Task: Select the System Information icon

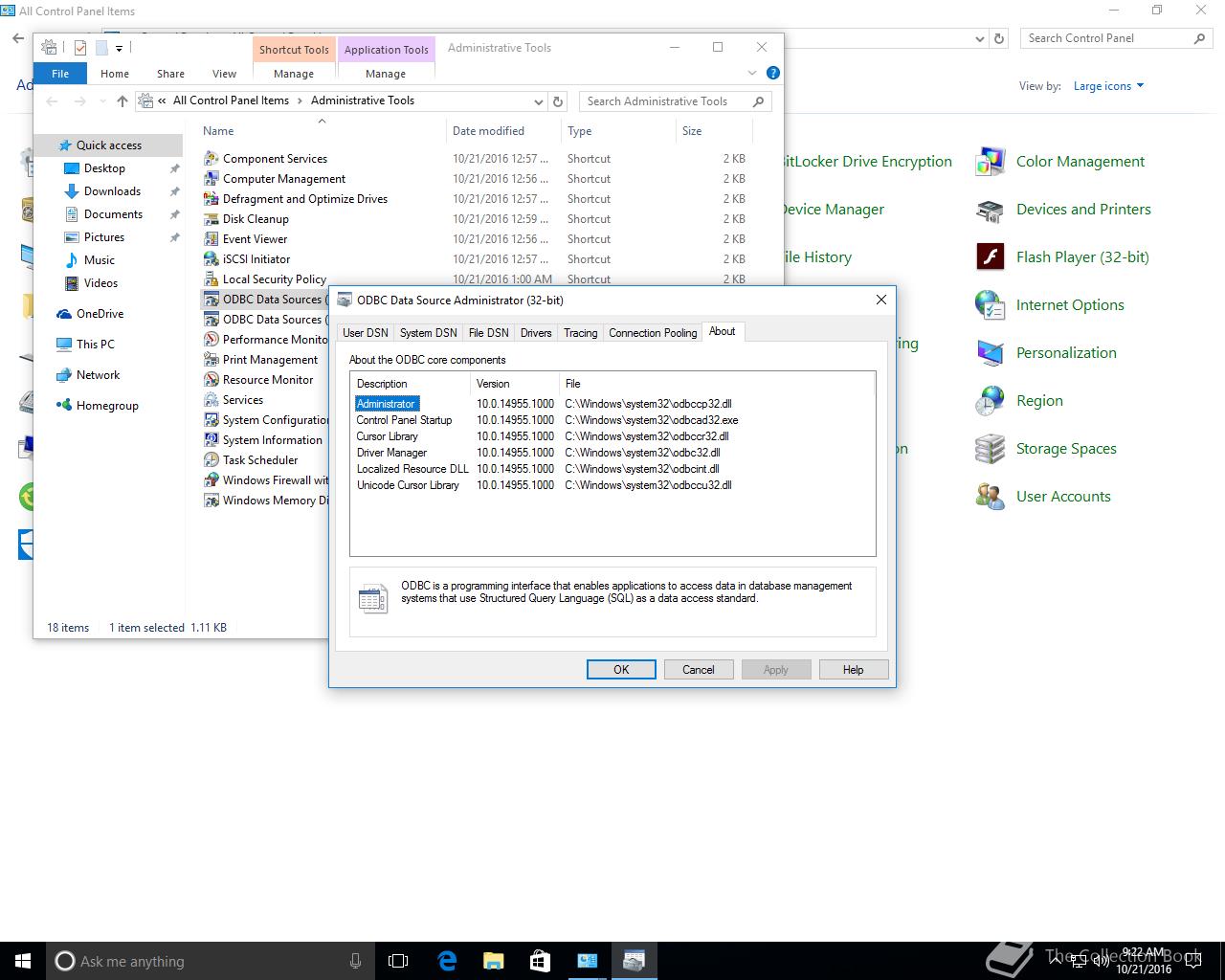Action: pos(212,440)
